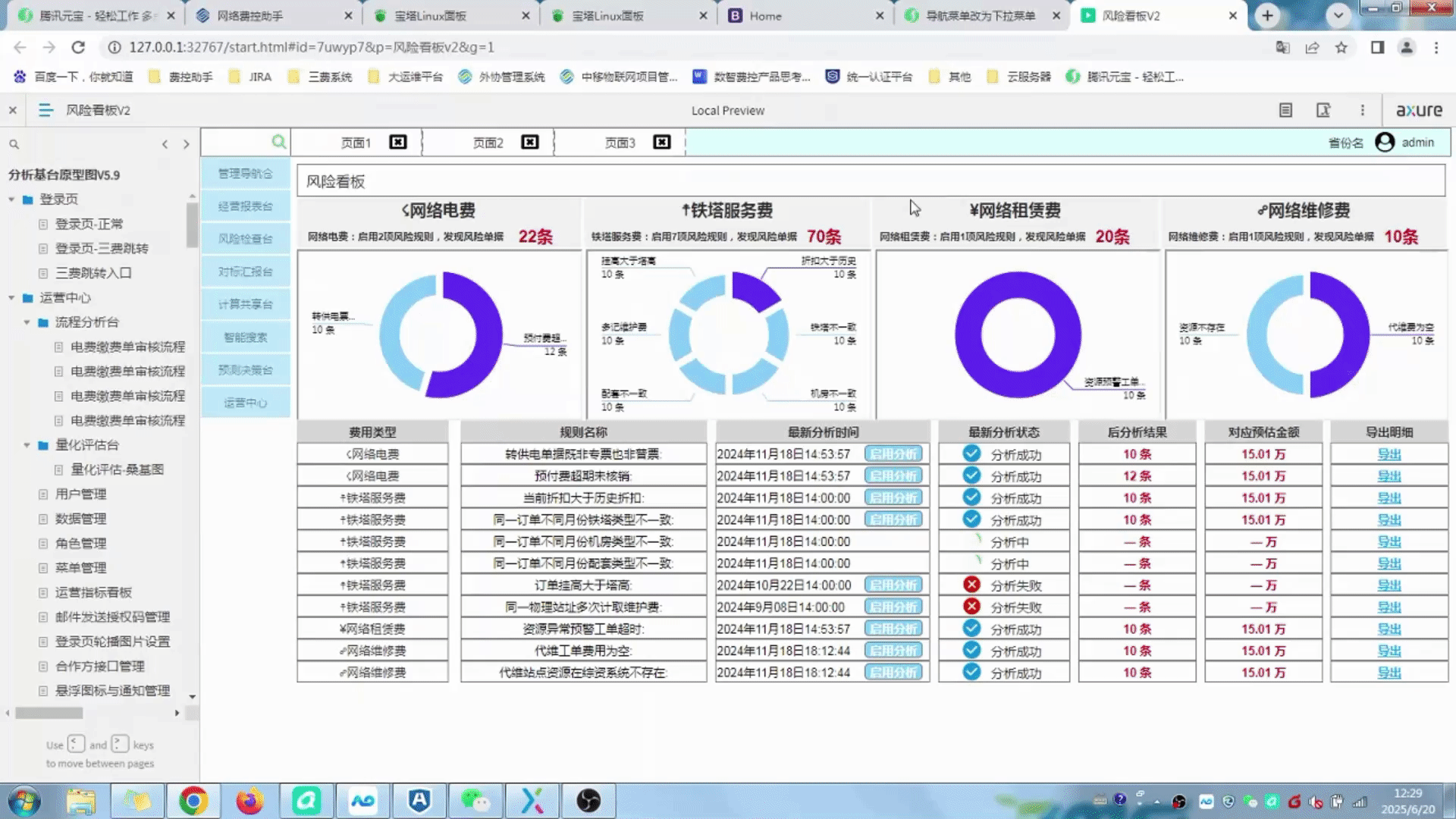Click the hamburger menu next to 风险看板V2
1456x819 pixels.
pos(45,110)
